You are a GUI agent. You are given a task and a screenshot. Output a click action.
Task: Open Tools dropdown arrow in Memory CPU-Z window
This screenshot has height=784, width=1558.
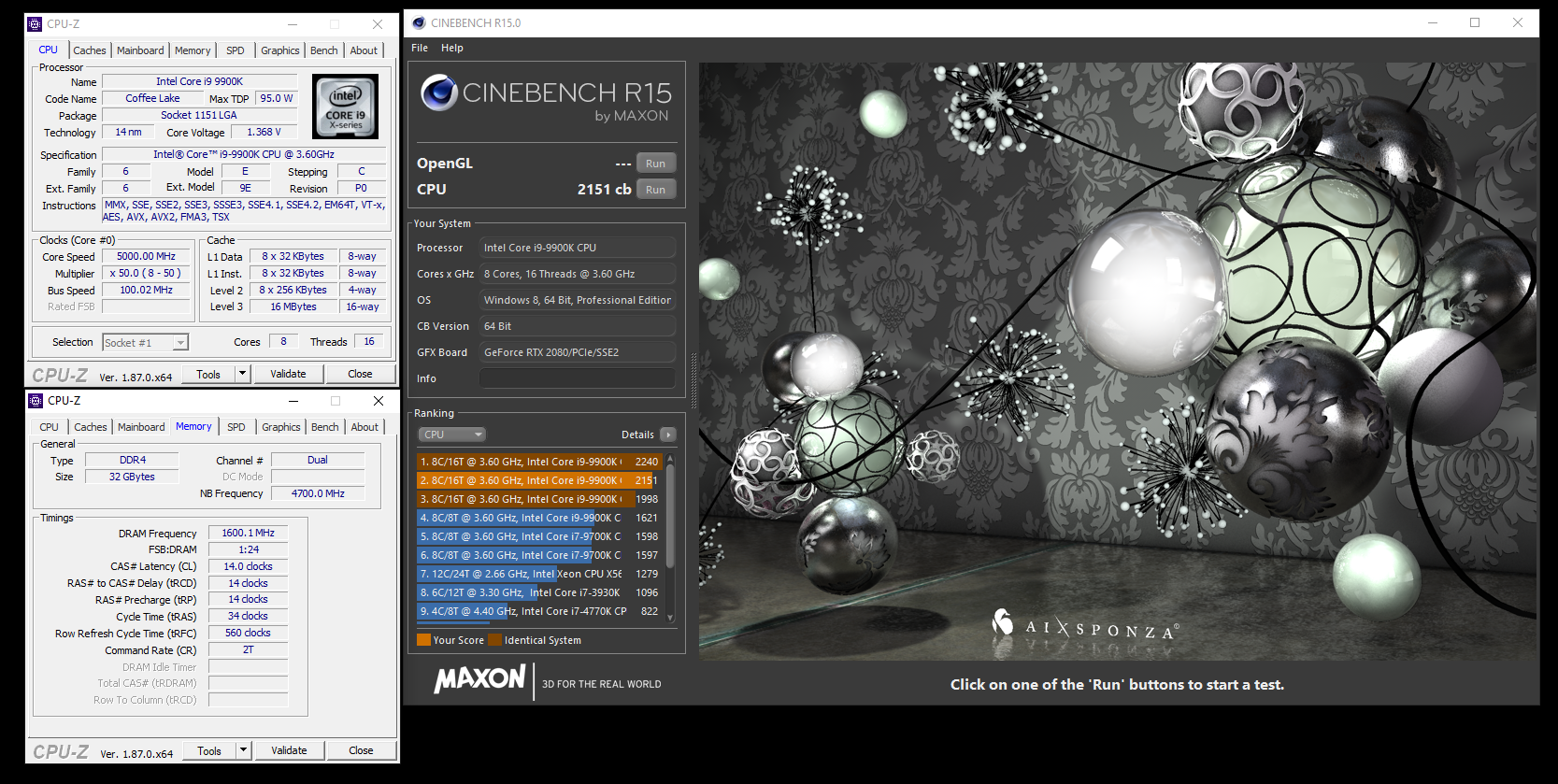click(243, 750)
